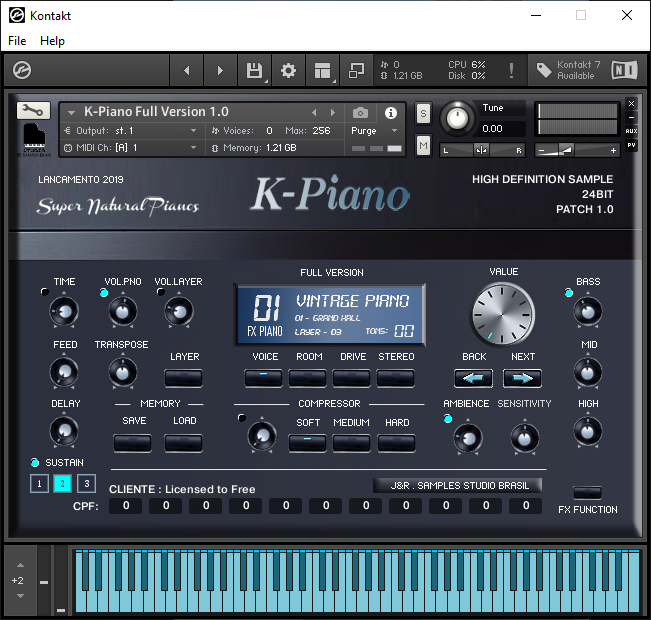The width and height of the screenshot is (651, 620).
Task: Click J&R . SAMPLES STUDIO BRASIL button
Action: coord(458,485)
